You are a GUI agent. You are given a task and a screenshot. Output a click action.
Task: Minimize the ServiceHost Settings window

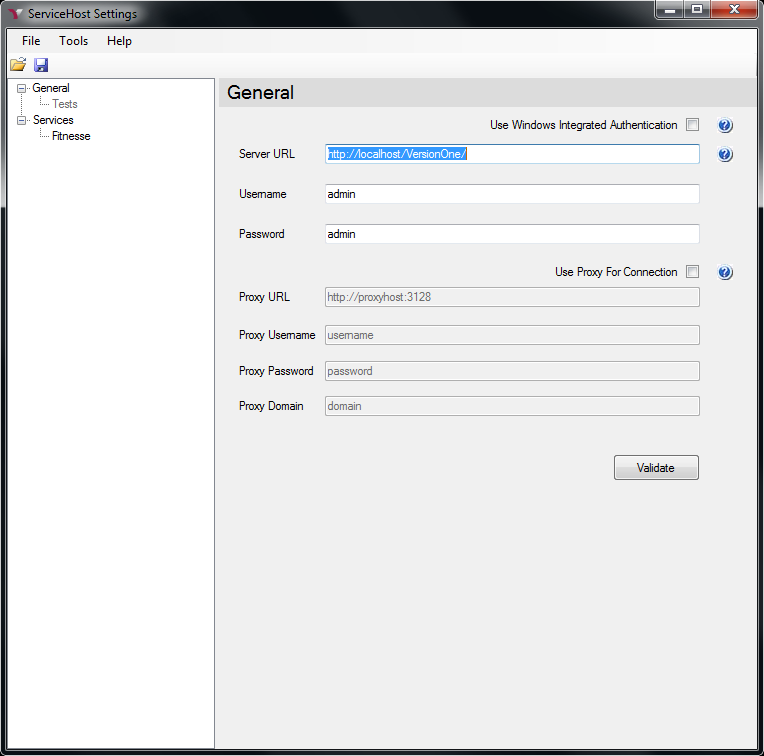(x=670, y=9)
